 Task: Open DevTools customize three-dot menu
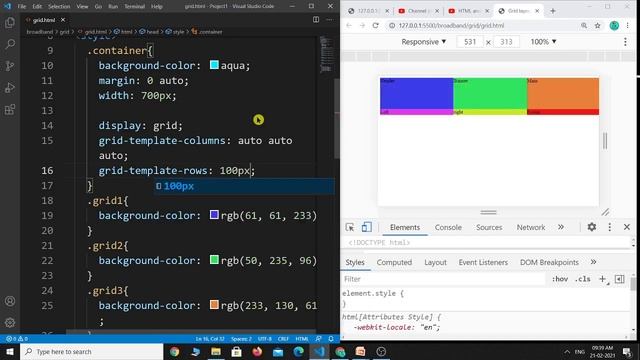610,227
